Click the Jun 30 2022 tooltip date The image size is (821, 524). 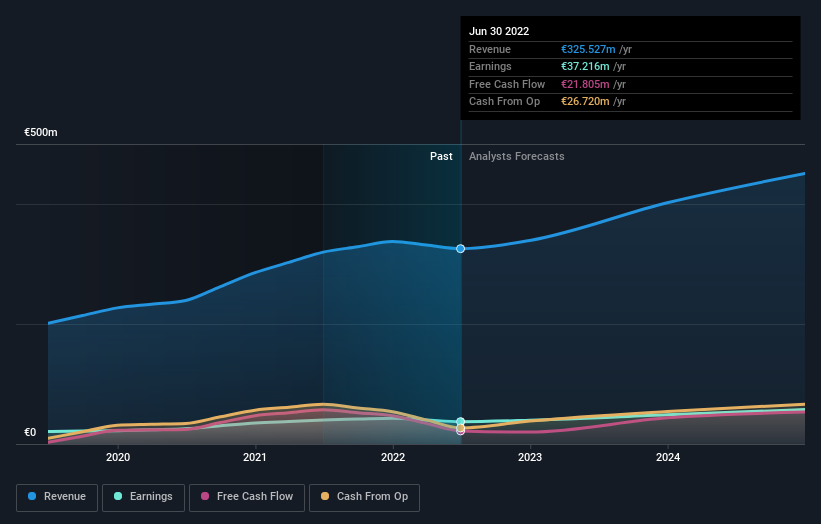(499, 31)
